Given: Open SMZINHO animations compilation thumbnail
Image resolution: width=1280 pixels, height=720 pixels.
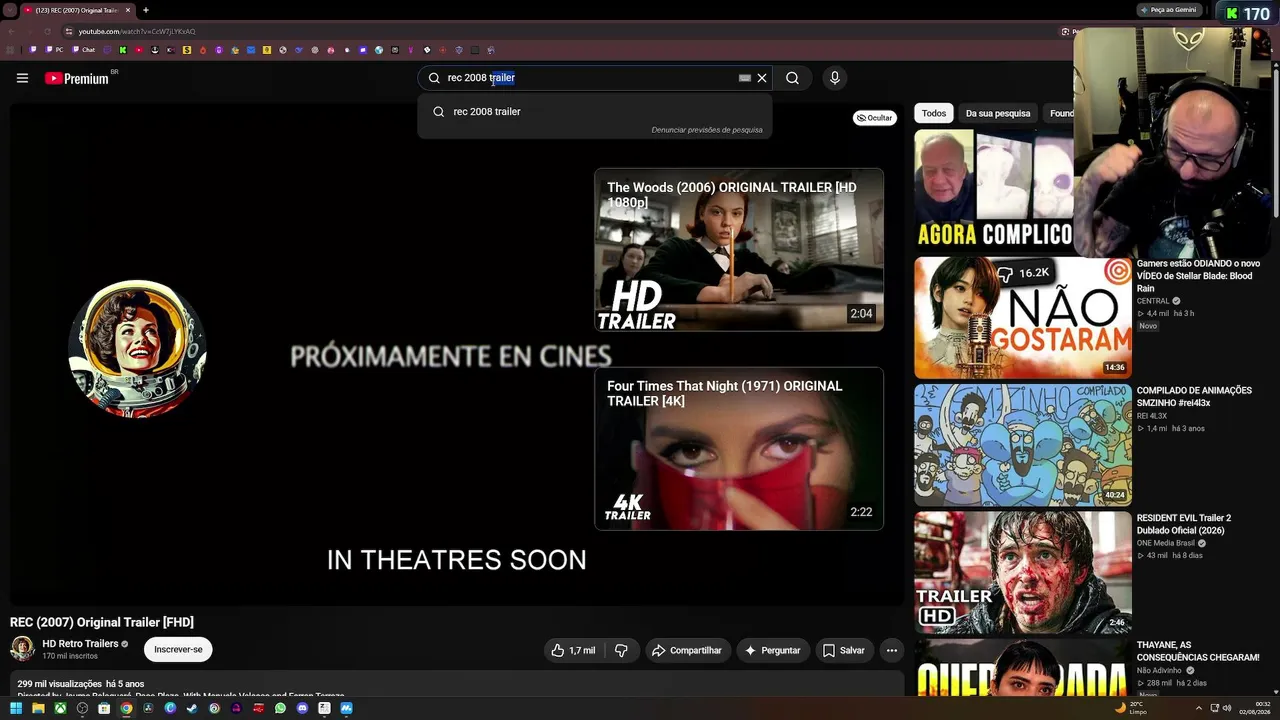Looking at the screenshot, I should tap(1023, 445).
